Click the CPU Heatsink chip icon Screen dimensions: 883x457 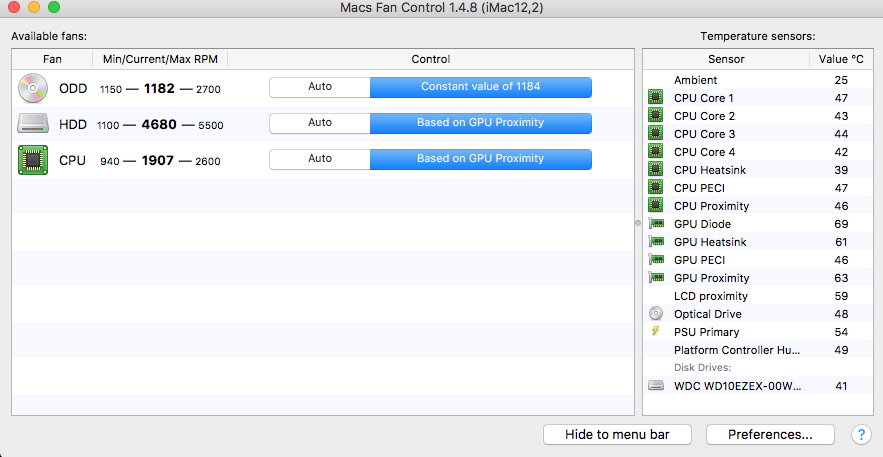tap(655, 169)
